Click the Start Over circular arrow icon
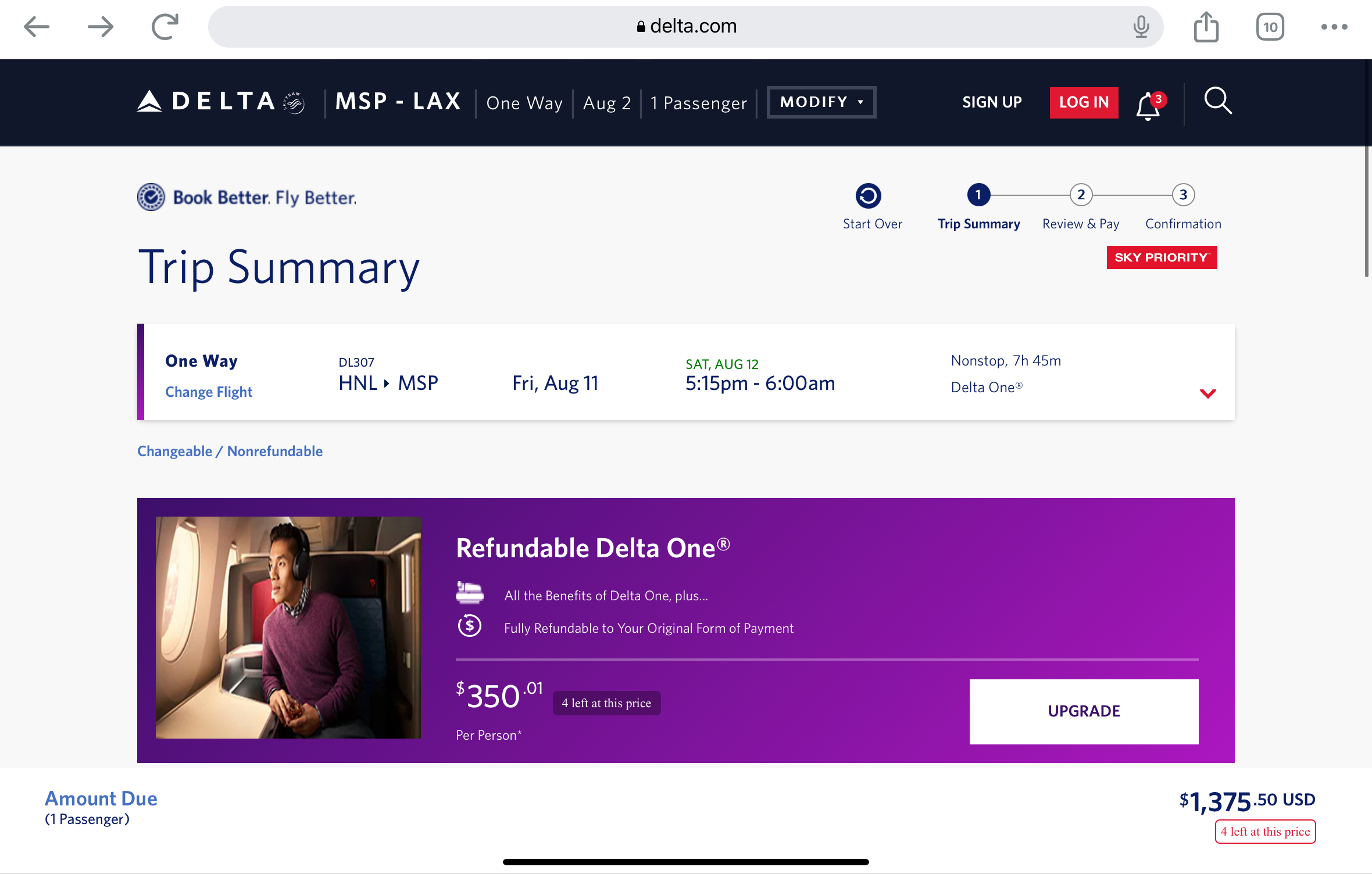The image size is (1372, 874). [x=869, y=196]
